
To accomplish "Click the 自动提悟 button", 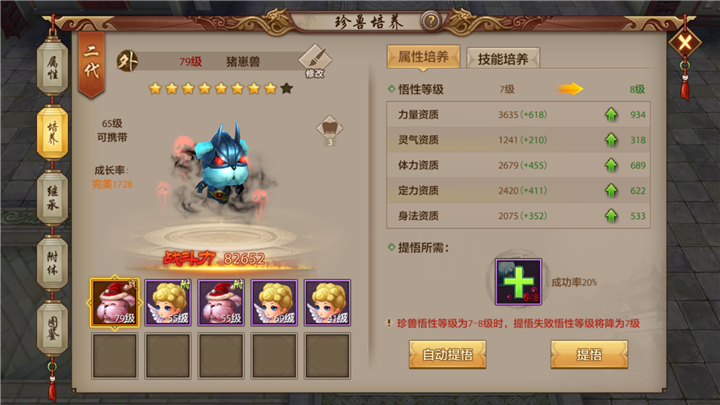I will 448,354.
